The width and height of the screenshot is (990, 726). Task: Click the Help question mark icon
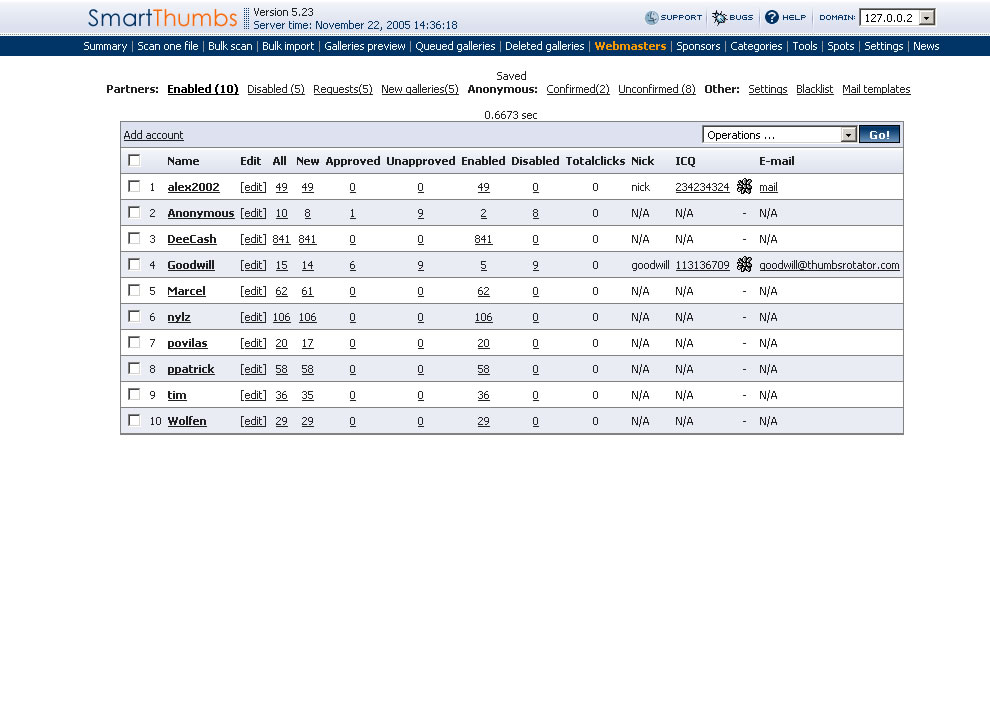(772, 17)
